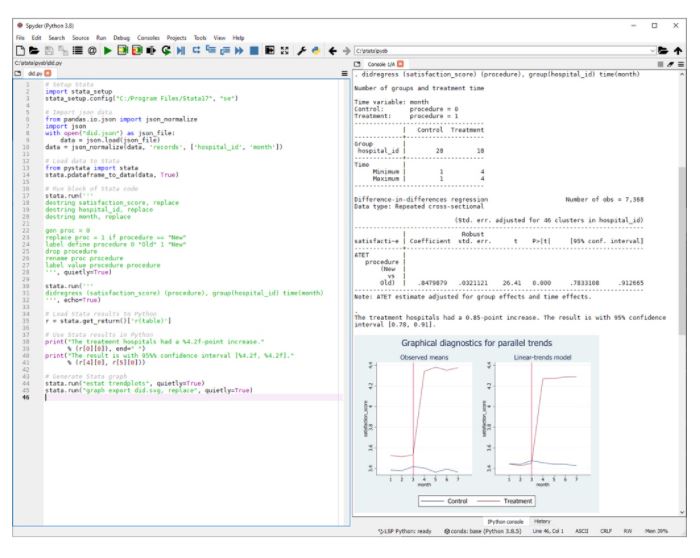Stop debugging with the blue square icon

[x=254, y=50]
